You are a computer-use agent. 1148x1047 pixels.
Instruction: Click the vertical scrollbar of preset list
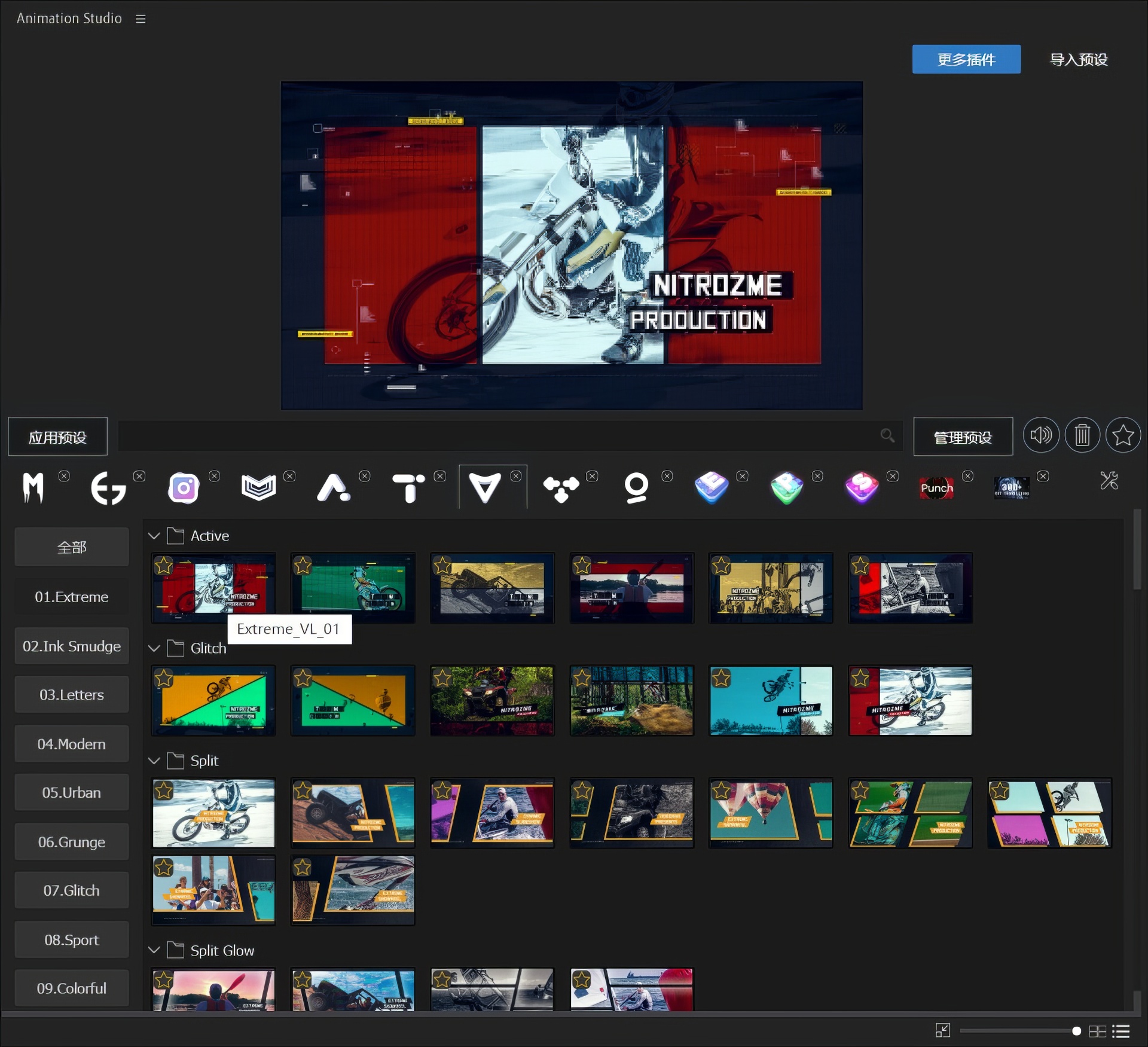[x=1137, y=549]
